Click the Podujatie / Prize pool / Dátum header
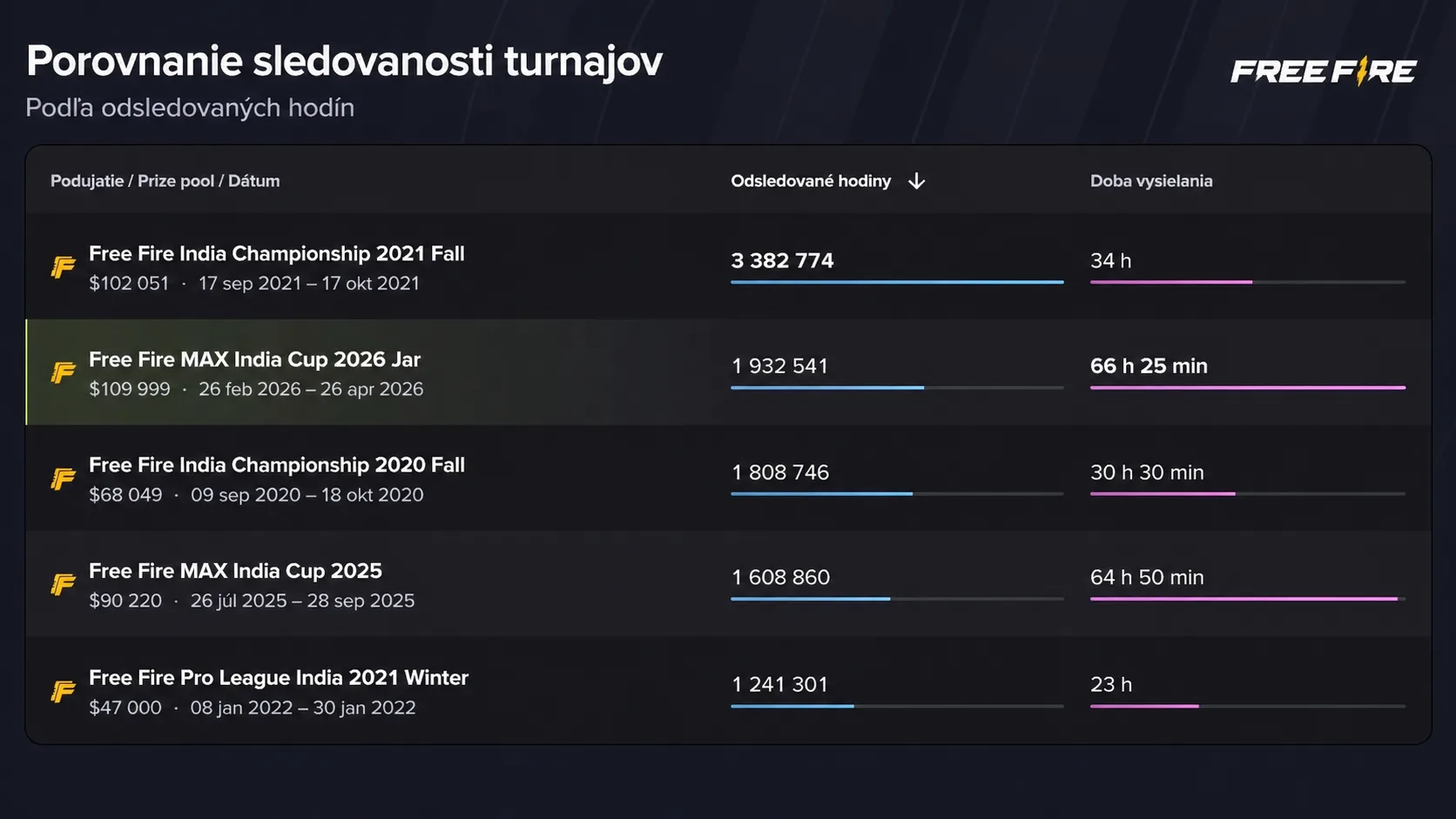This screenshot has height=819, width=1456. 165,181
